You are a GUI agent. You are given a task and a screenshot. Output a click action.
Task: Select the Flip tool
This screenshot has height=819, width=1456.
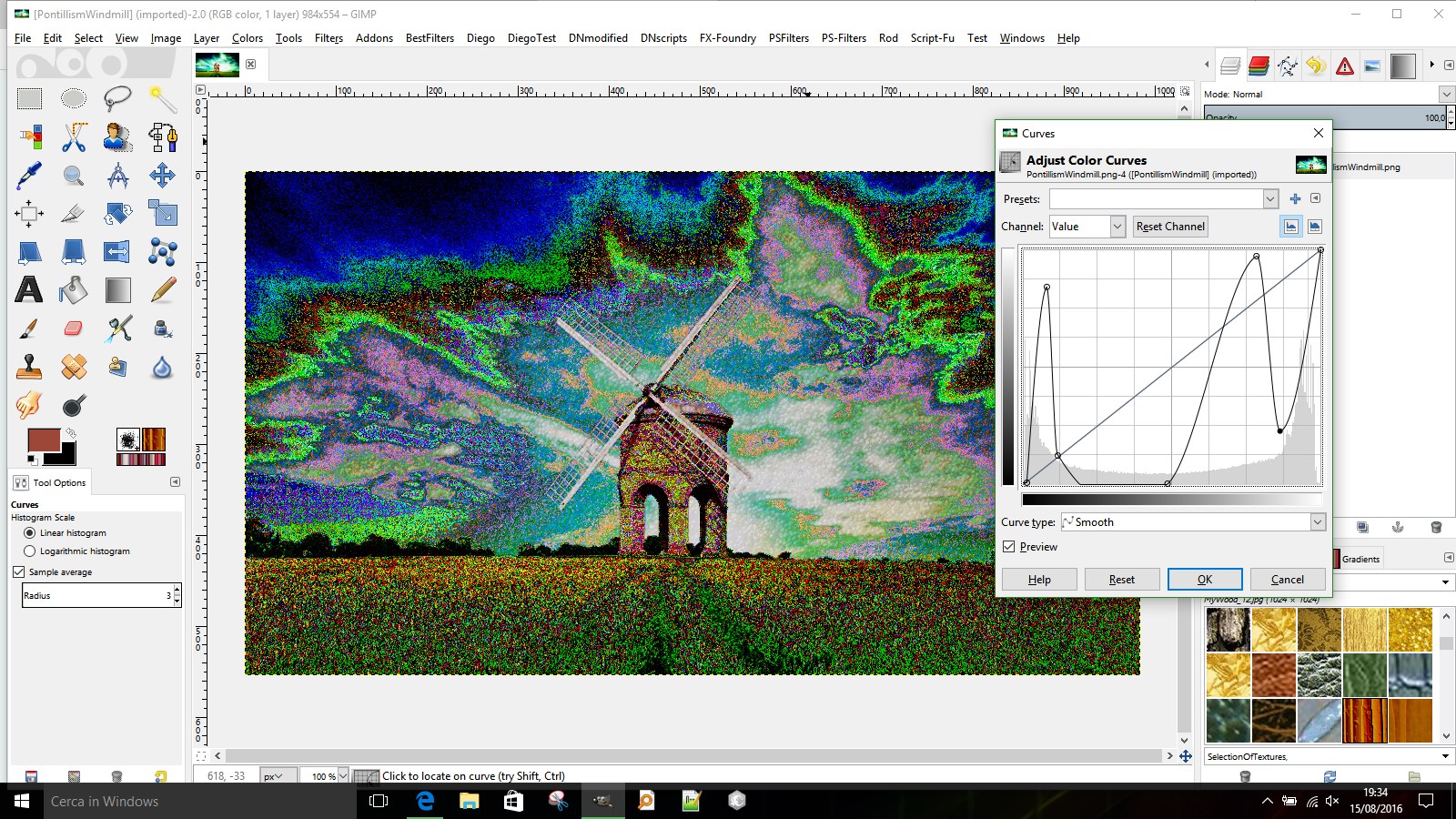click(x=117, y=251)
